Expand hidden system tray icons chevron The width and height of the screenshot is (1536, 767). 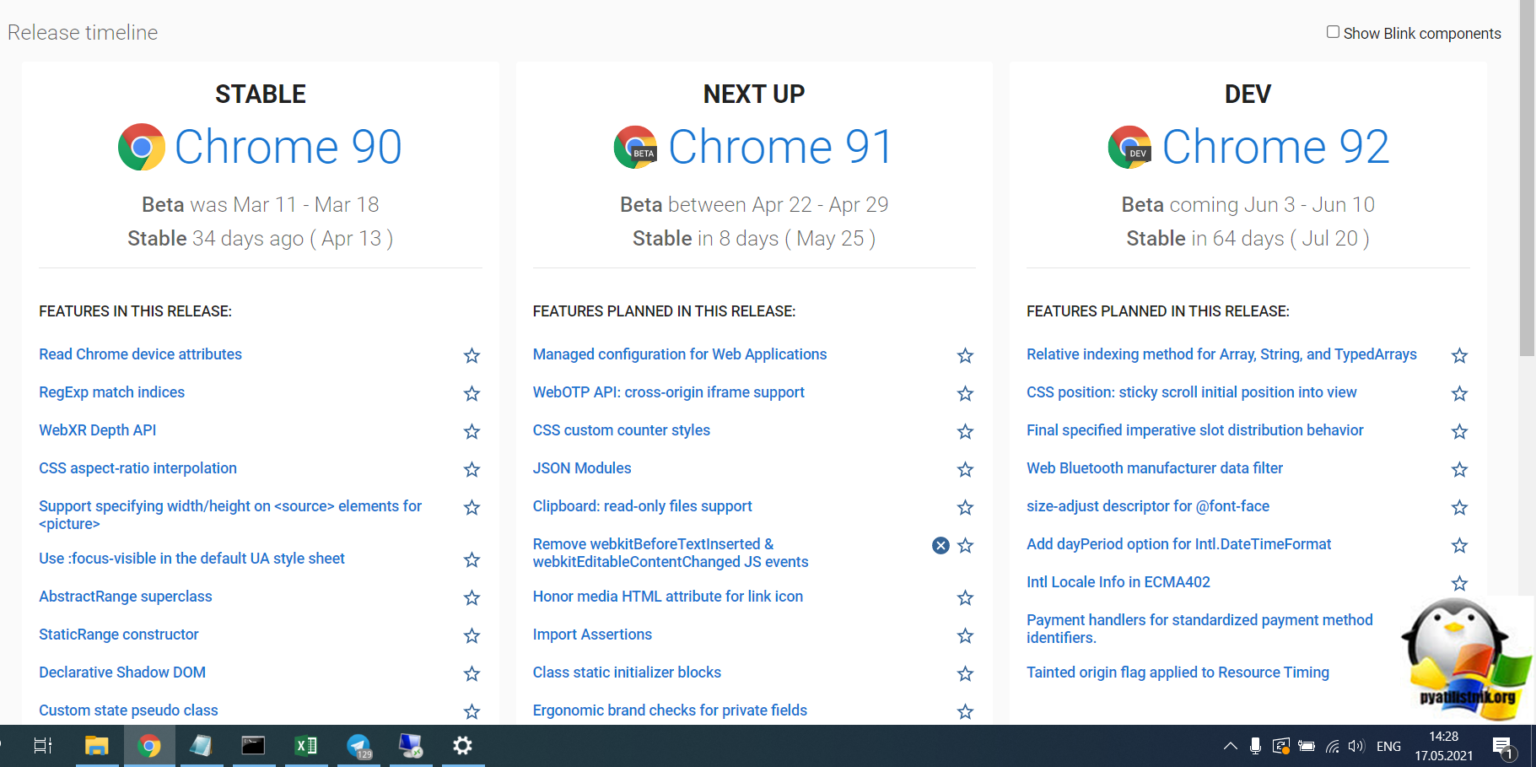click(1230, 746)
